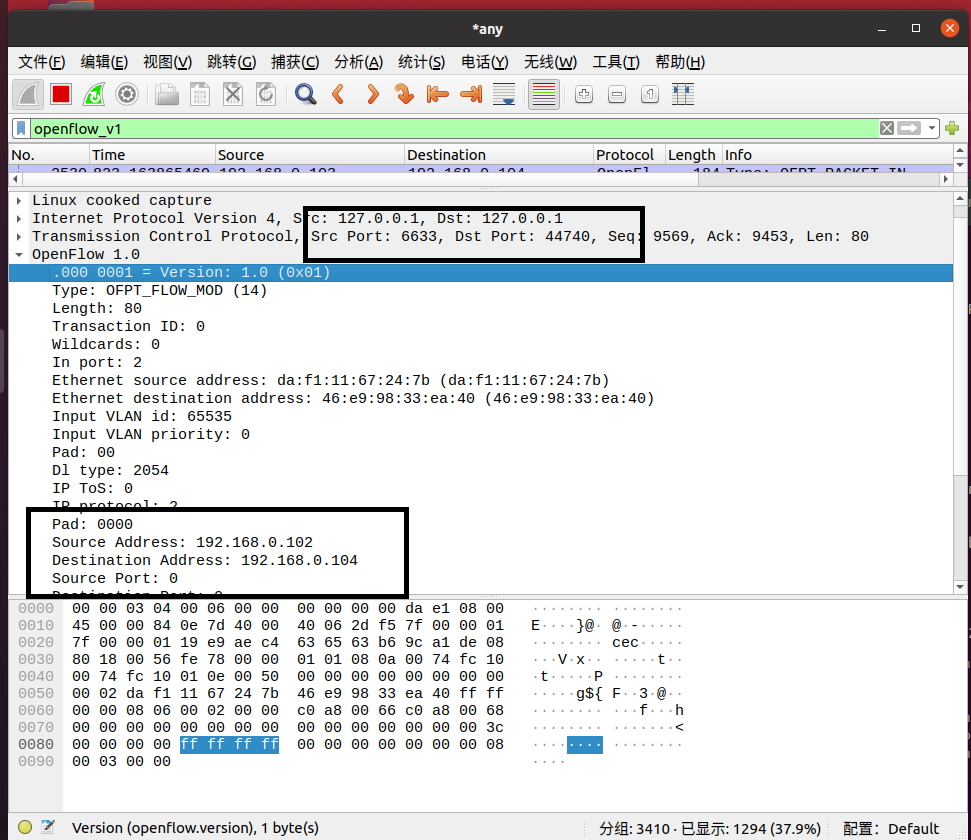Click the 配置: Default profile in status bar
Image resolution: width=971 pixels, height=840 pixels.
[891, 828]
